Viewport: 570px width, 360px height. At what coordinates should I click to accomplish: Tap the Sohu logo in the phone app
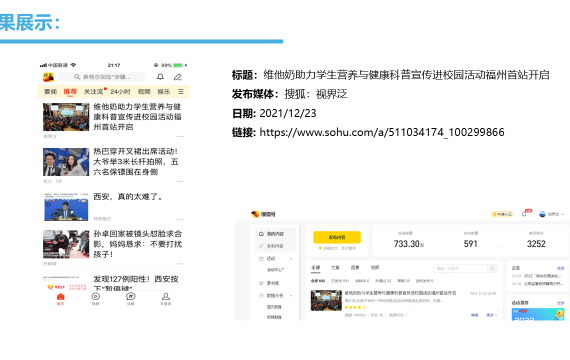point(48,77)
